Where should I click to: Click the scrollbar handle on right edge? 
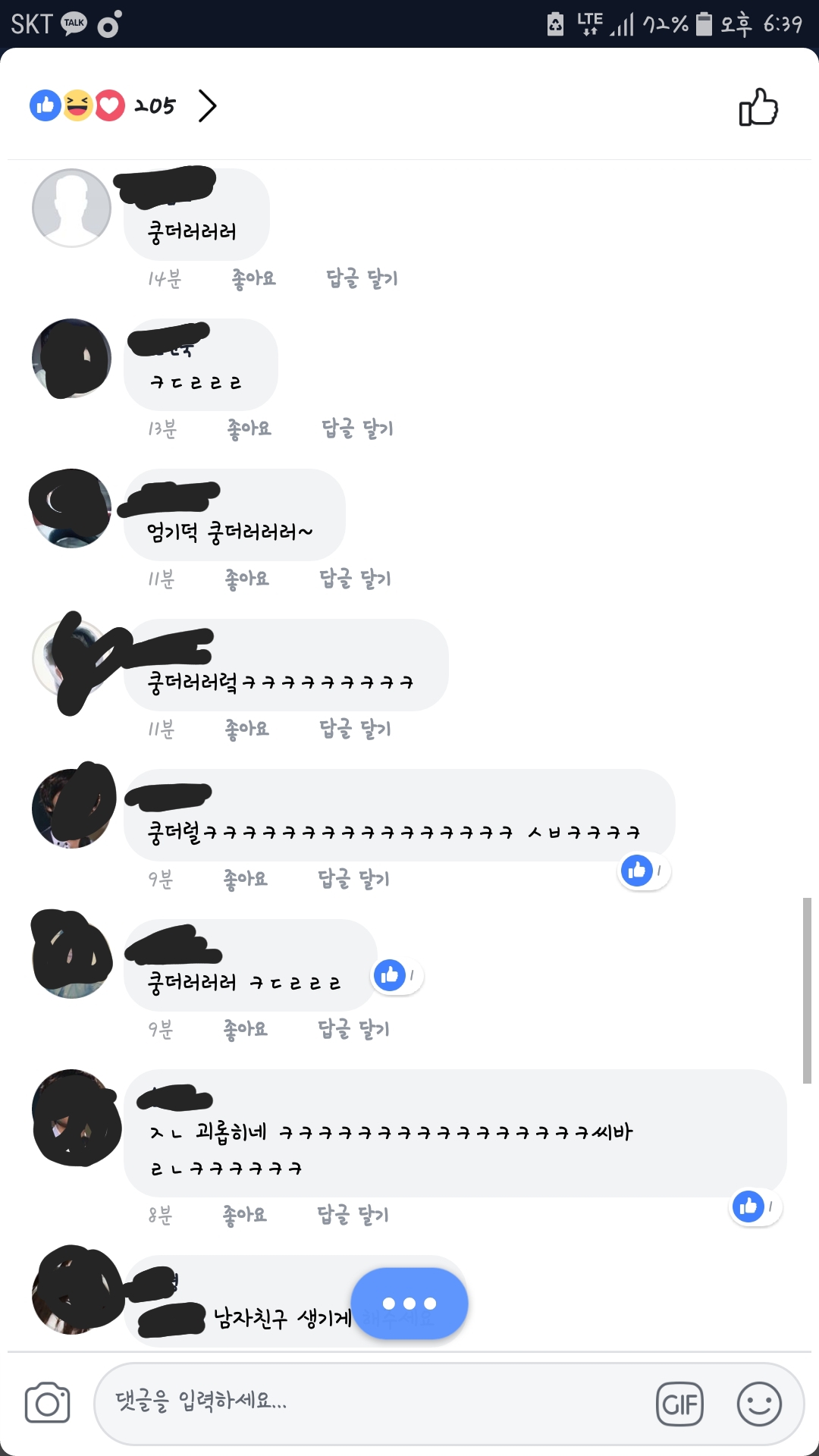pos(807,990)
